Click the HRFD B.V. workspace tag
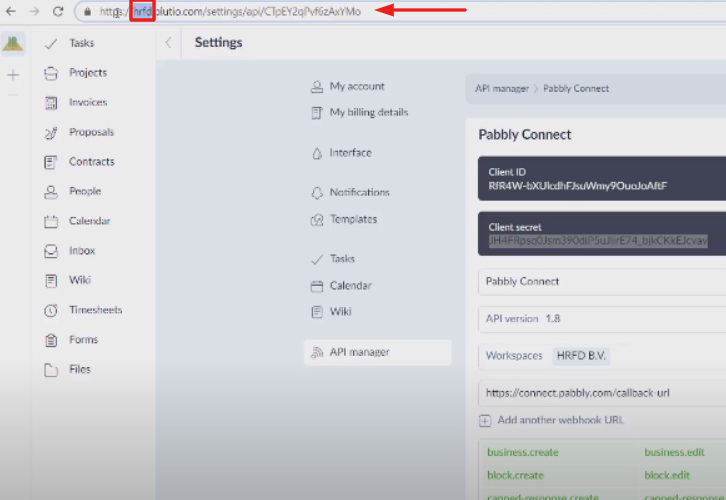 pyautogui.click(x=581, y=356)
